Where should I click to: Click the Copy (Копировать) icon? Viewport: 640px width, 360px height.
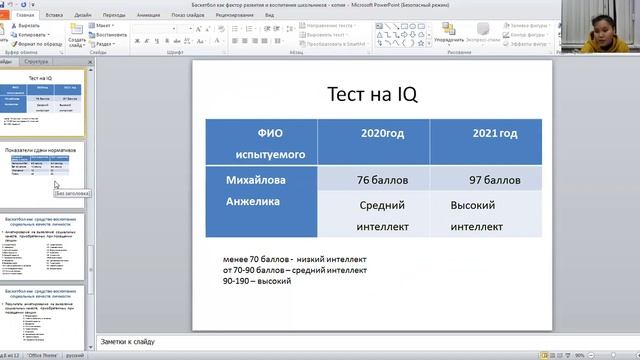[x=13, y=35]
